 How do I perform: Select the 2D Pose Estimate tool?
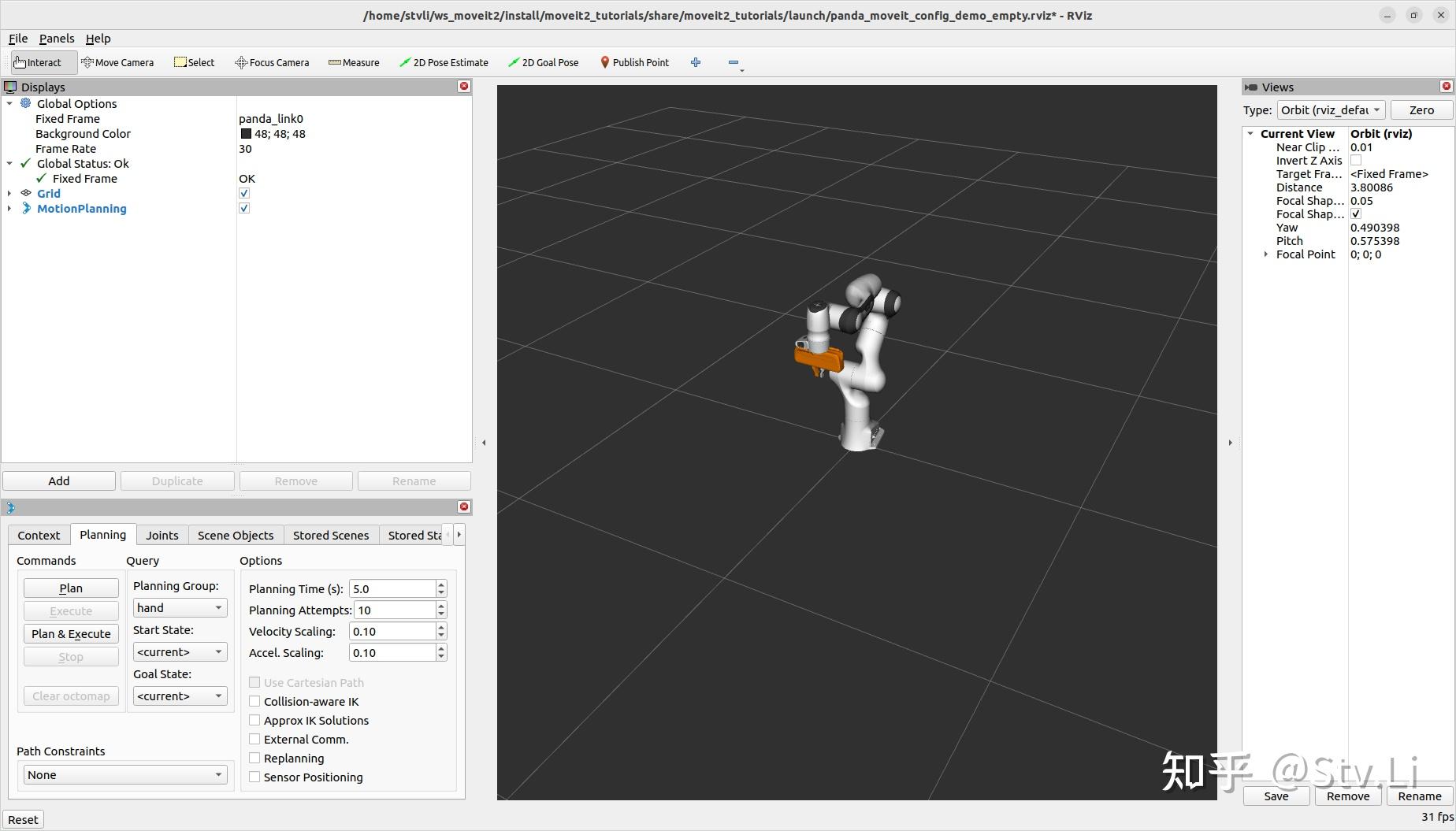pos(444,62)
